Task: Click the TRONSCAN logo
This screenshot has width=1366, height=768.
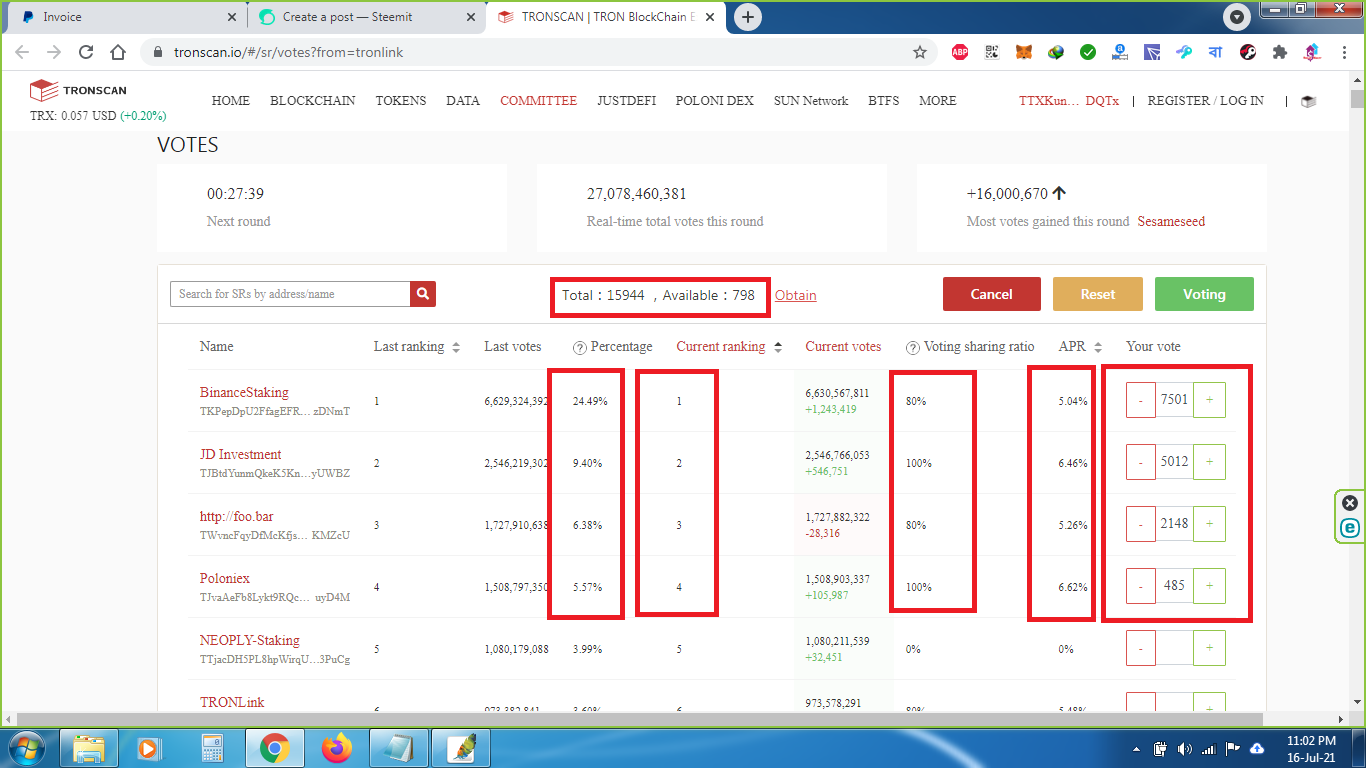Action: 78,90
